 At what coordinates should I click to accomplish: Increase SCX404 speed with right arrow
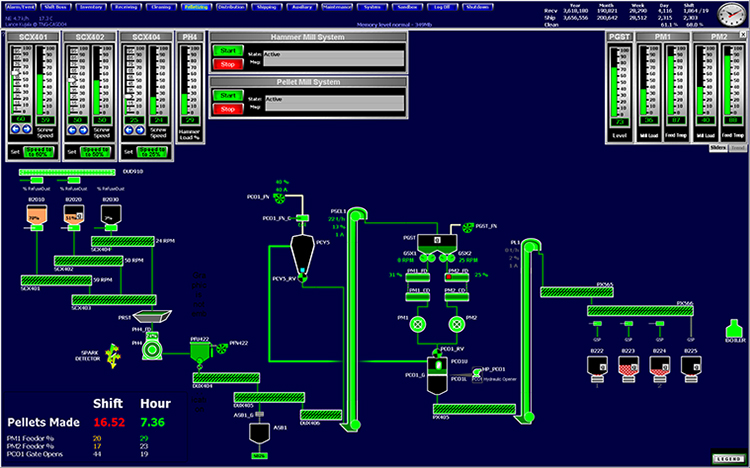click(140, 130)
